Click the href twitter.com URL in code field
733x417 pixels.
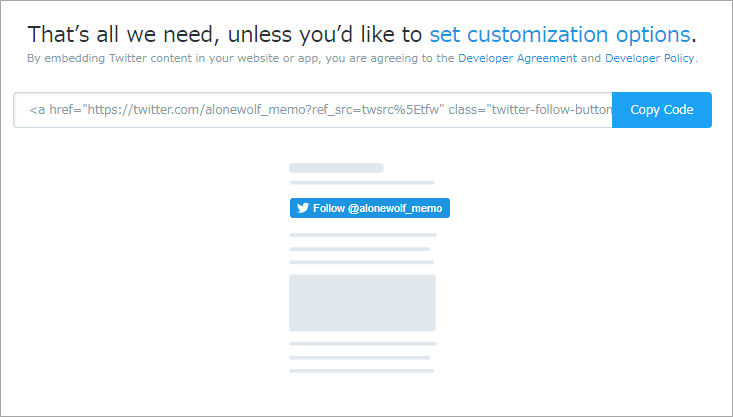point(263,110)
